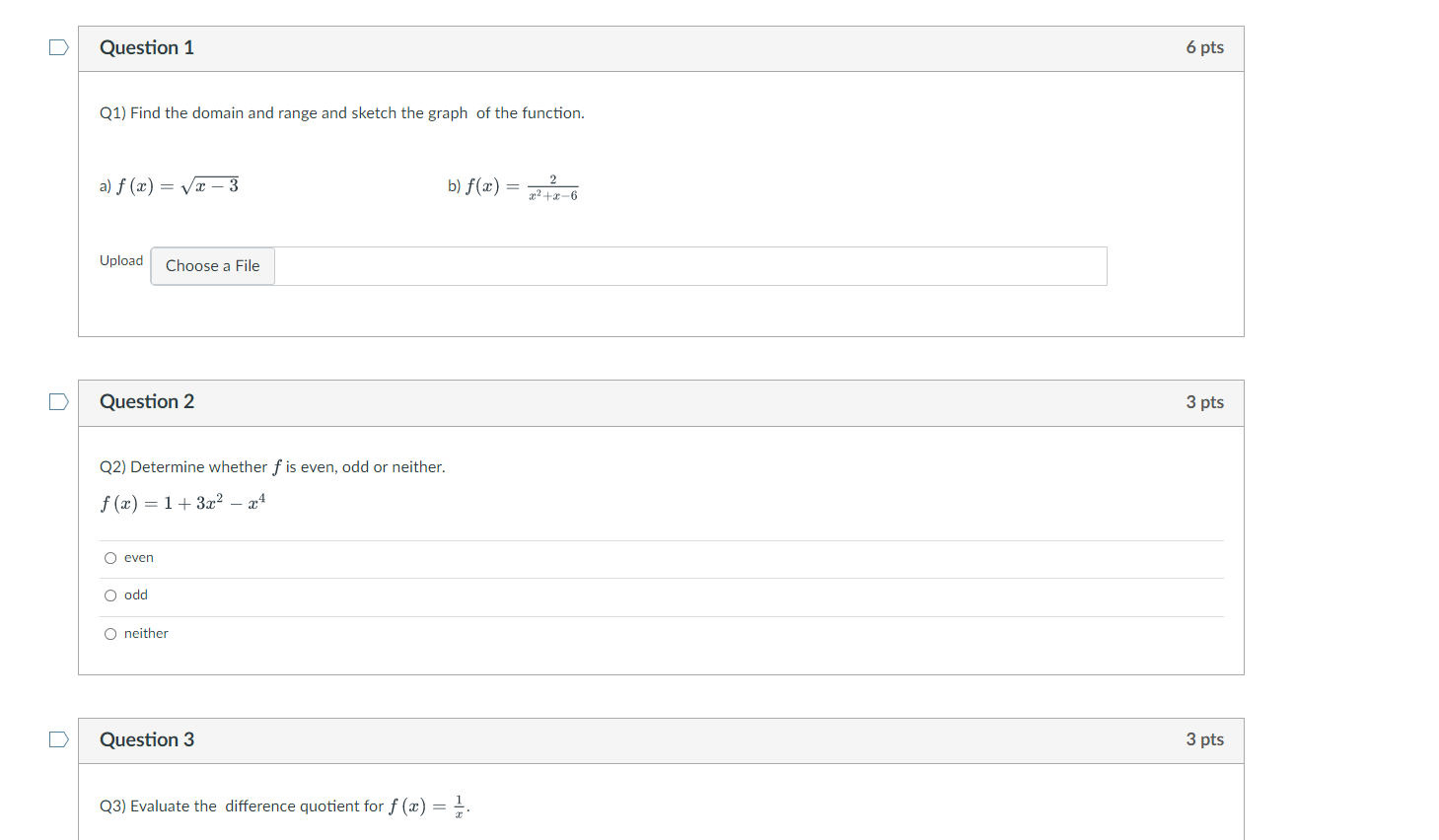Click the 'Question 3' title text
Viewport: 1439px width, 840px height.
146,739
